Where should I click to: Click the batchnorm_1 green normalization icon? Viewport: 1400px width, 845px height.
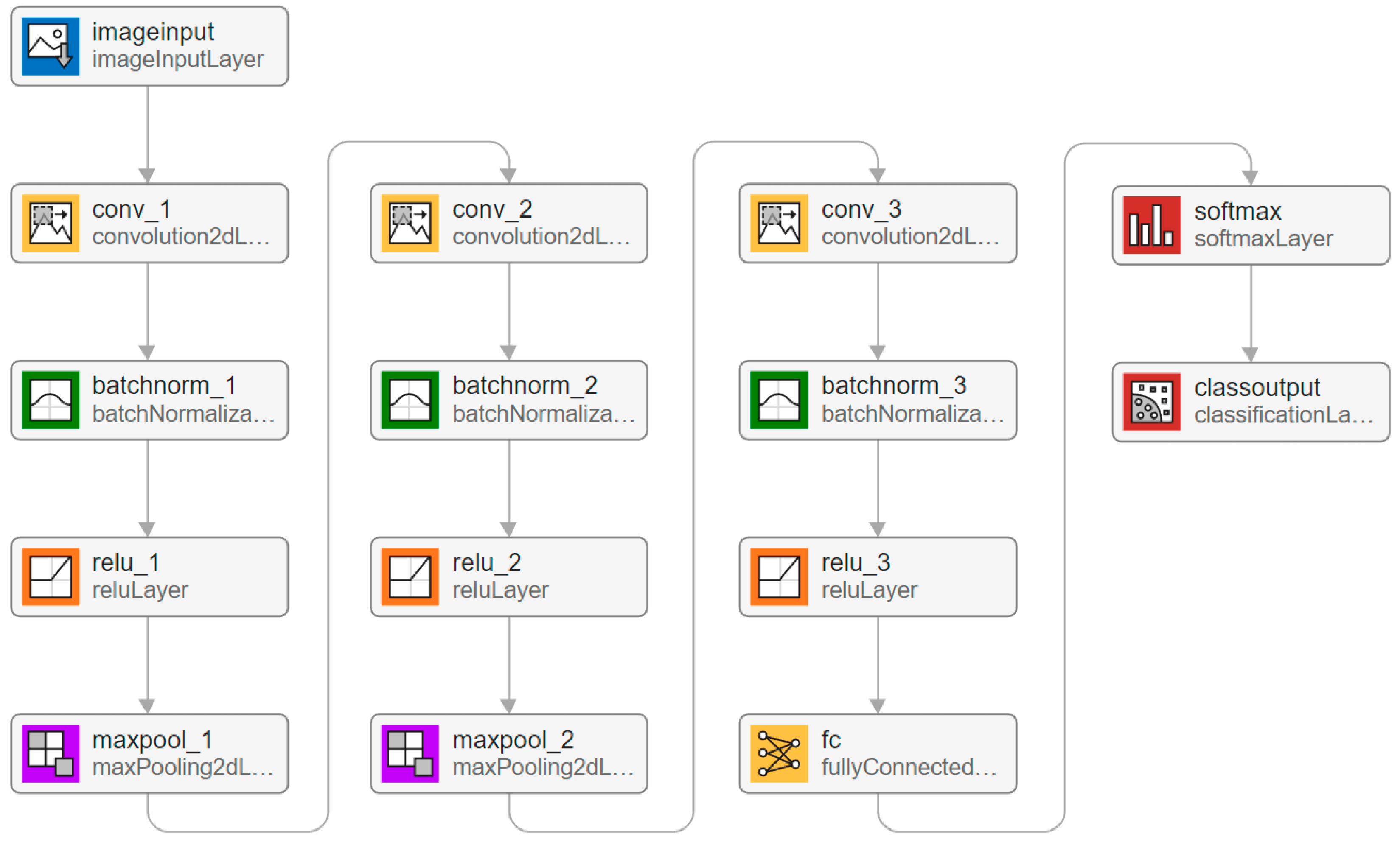50,400
